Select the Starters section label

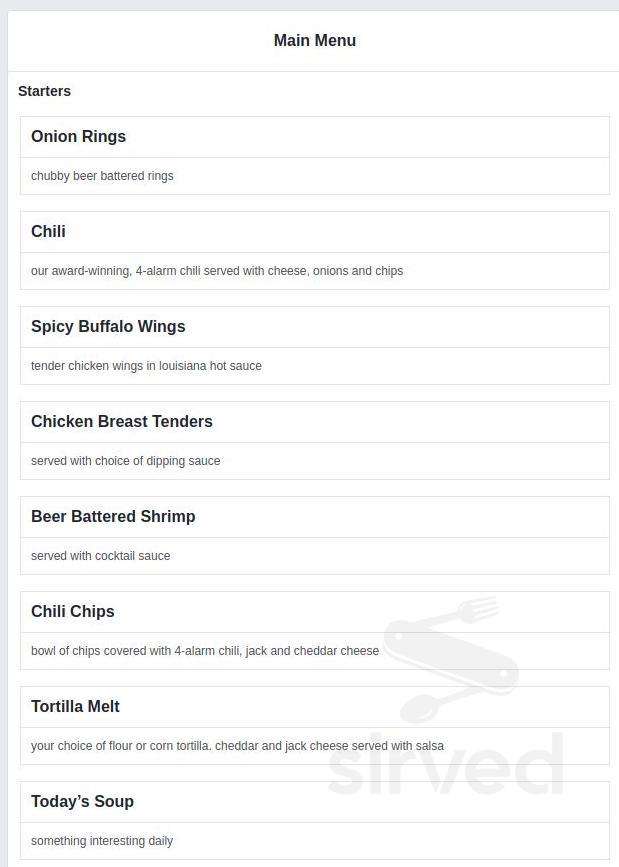coord(44,91)
